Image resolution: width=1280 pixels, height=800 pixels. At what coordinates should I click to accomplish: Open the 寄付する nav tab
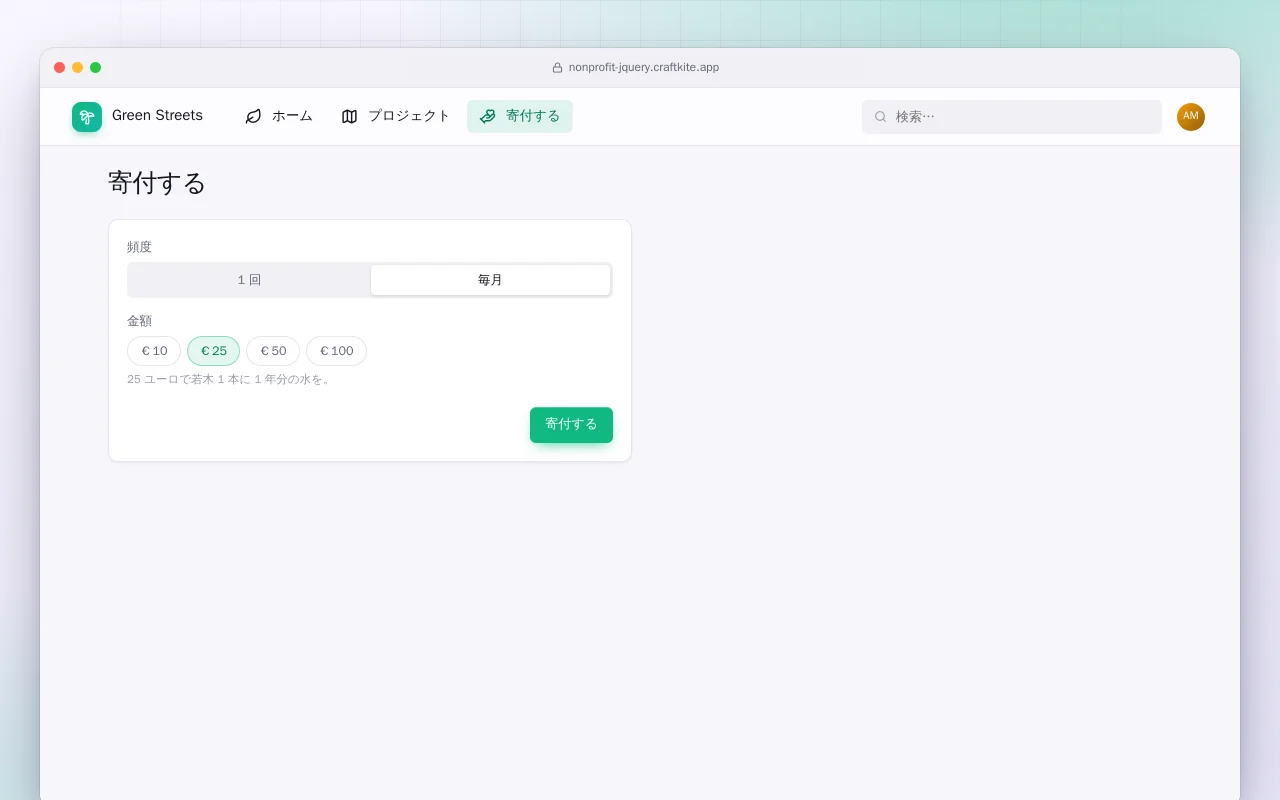tap(520, 117)
